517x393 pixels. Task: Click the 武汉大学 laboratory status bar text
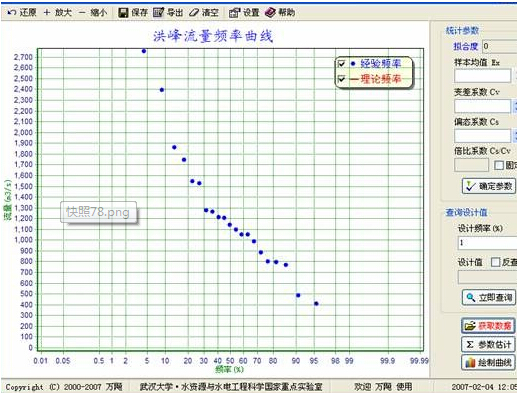coord(231,387)
